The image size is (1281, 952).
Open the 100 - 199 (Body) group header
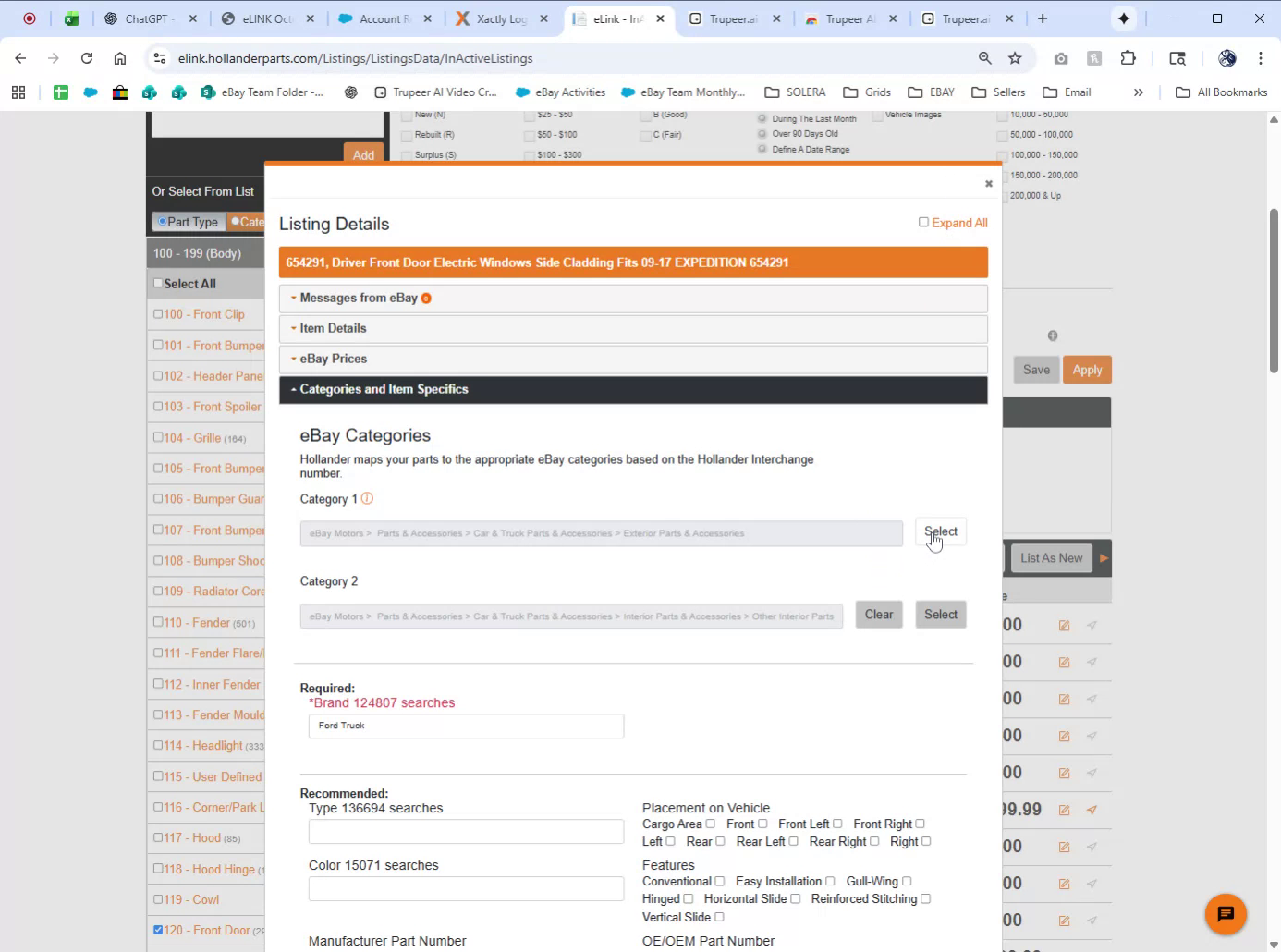pyautogui.click(x=206, y=253)
